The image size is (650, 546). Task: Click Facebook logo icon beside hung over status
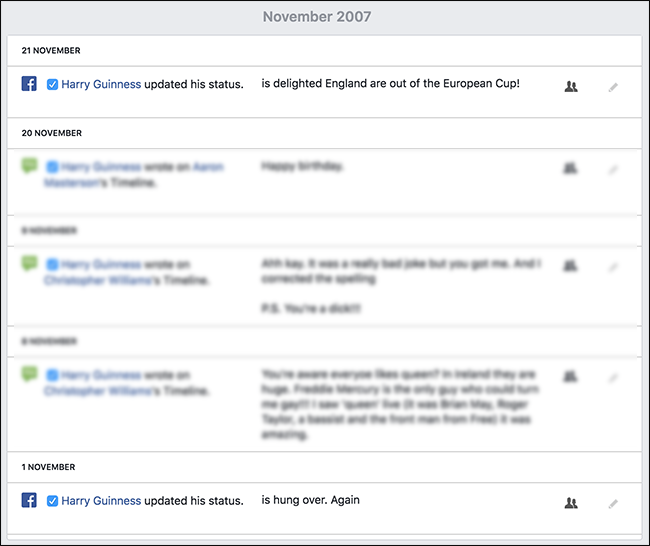[29, 501]
